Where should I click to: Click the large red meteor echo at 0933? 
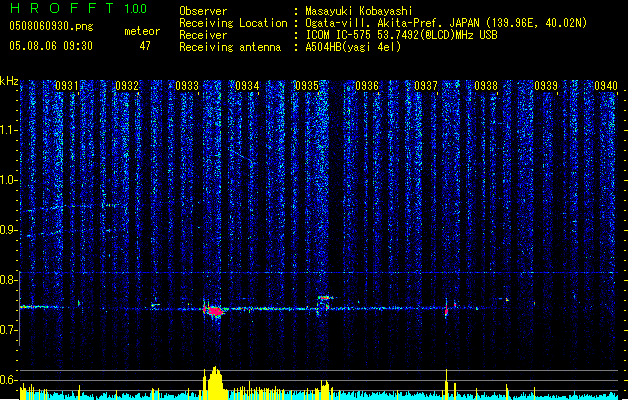214,311
